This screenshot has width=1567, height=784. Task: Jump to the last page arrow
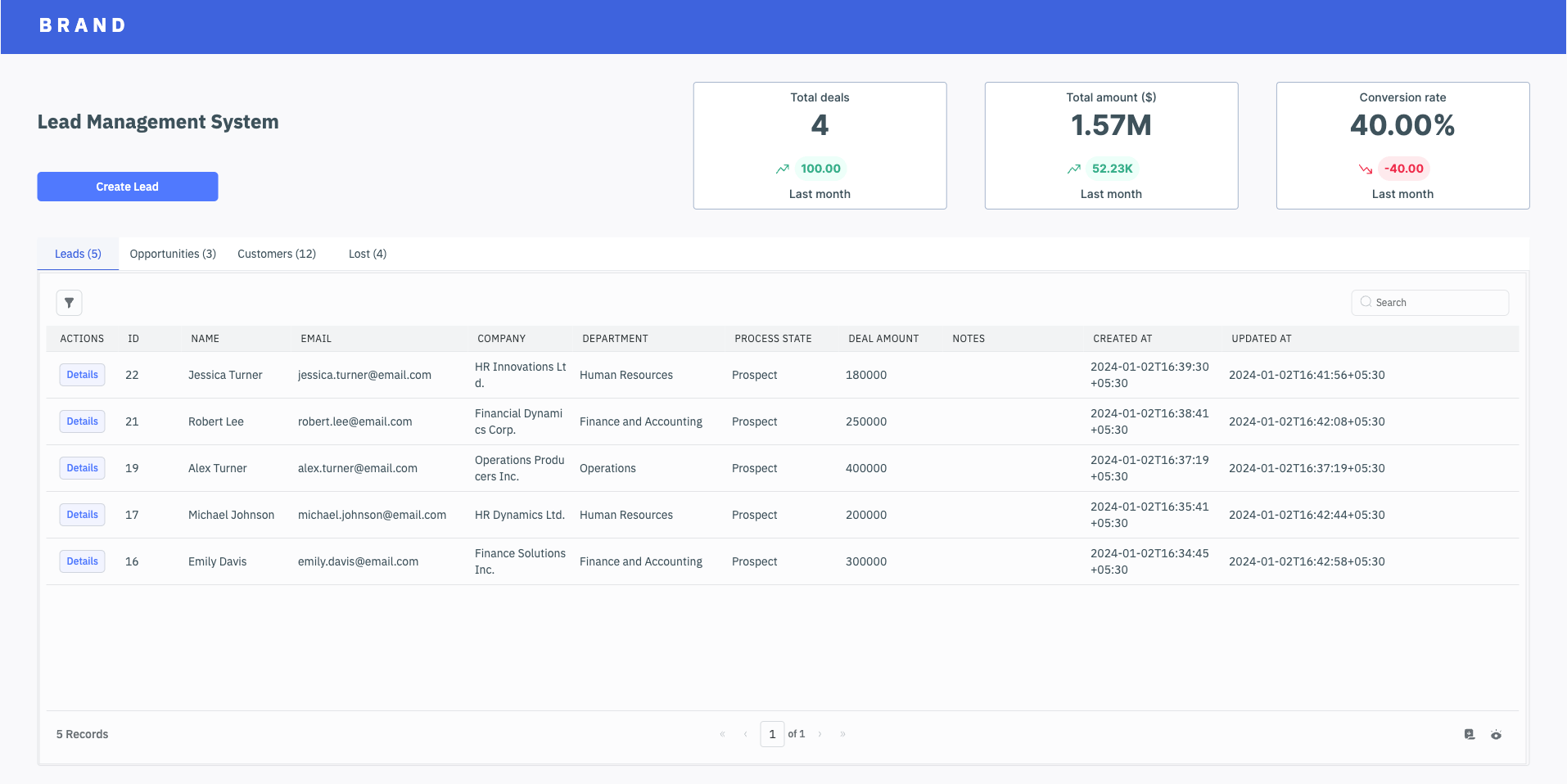tap(842, 734)
